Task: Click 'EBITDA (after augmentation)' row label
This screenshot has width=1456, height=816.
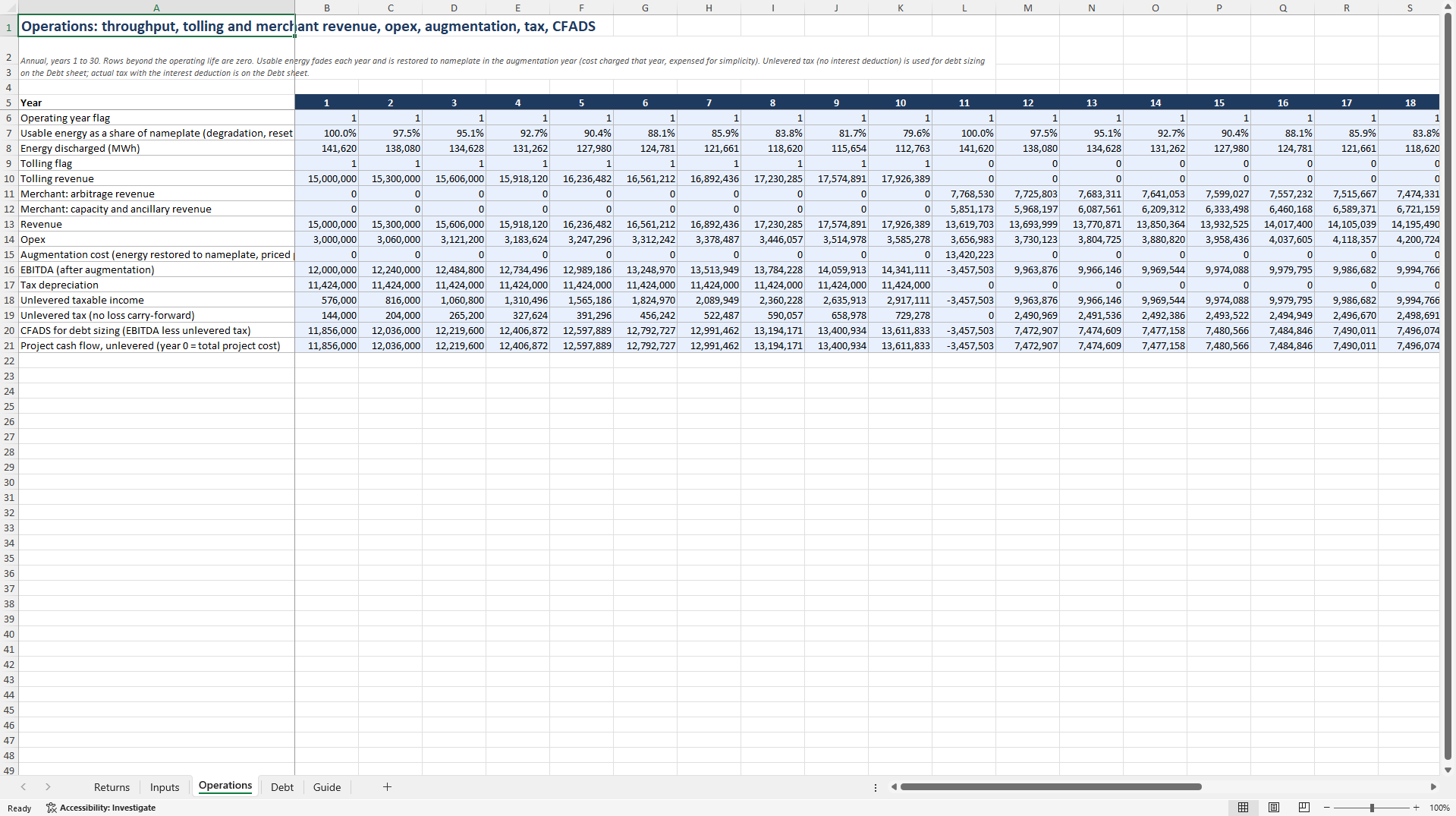Action: click(156, 269)
